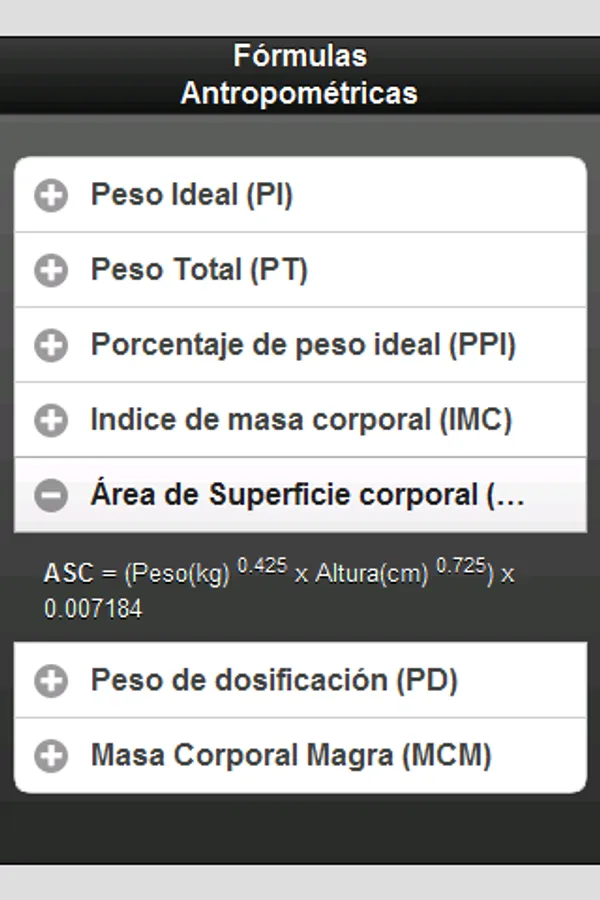Expand the Peso Ideal (PI) section label

pyautogui.click(x=191, y=195)
